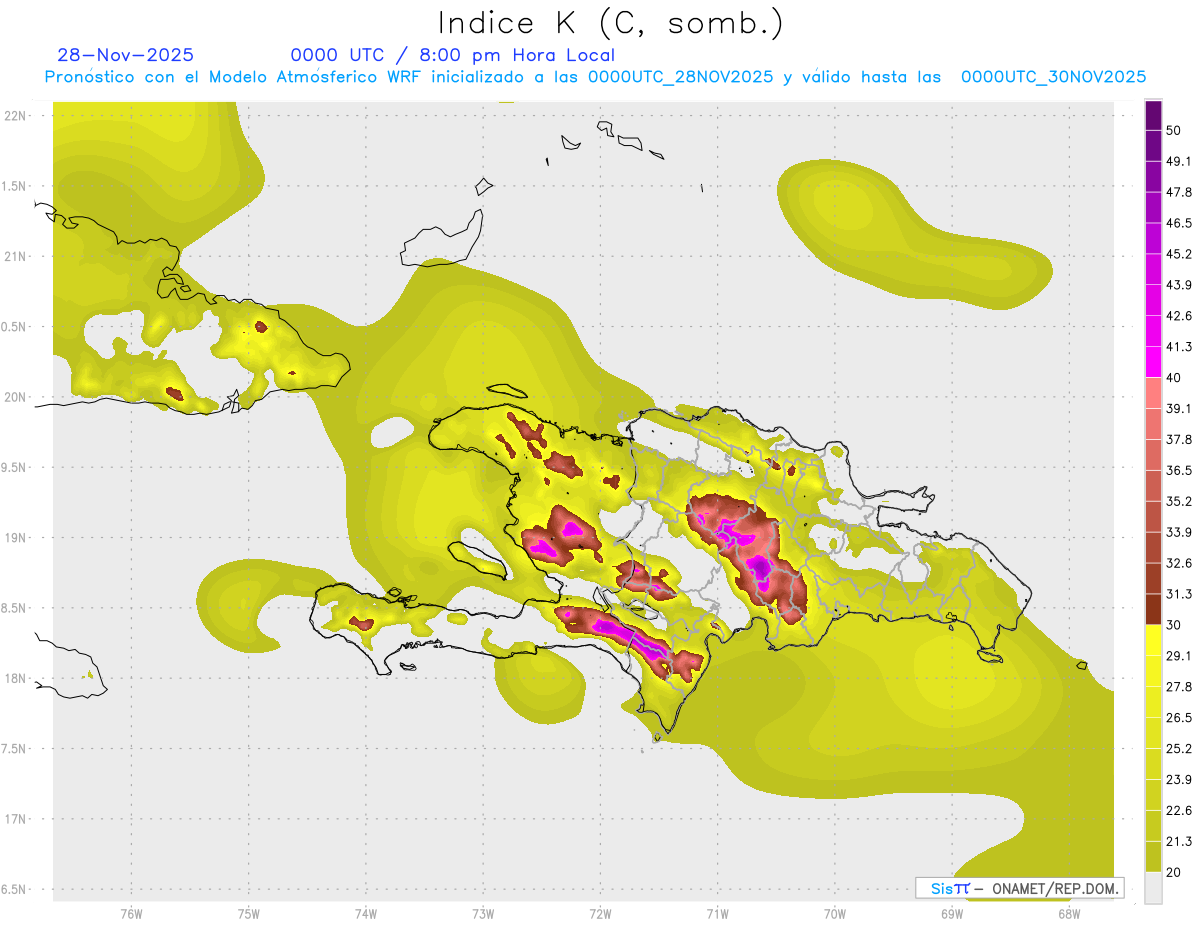Click the 'SisTT - ONAMET/REP.DOM.' credit box
The image size is (1200, 927).
tap(1019, 888)
